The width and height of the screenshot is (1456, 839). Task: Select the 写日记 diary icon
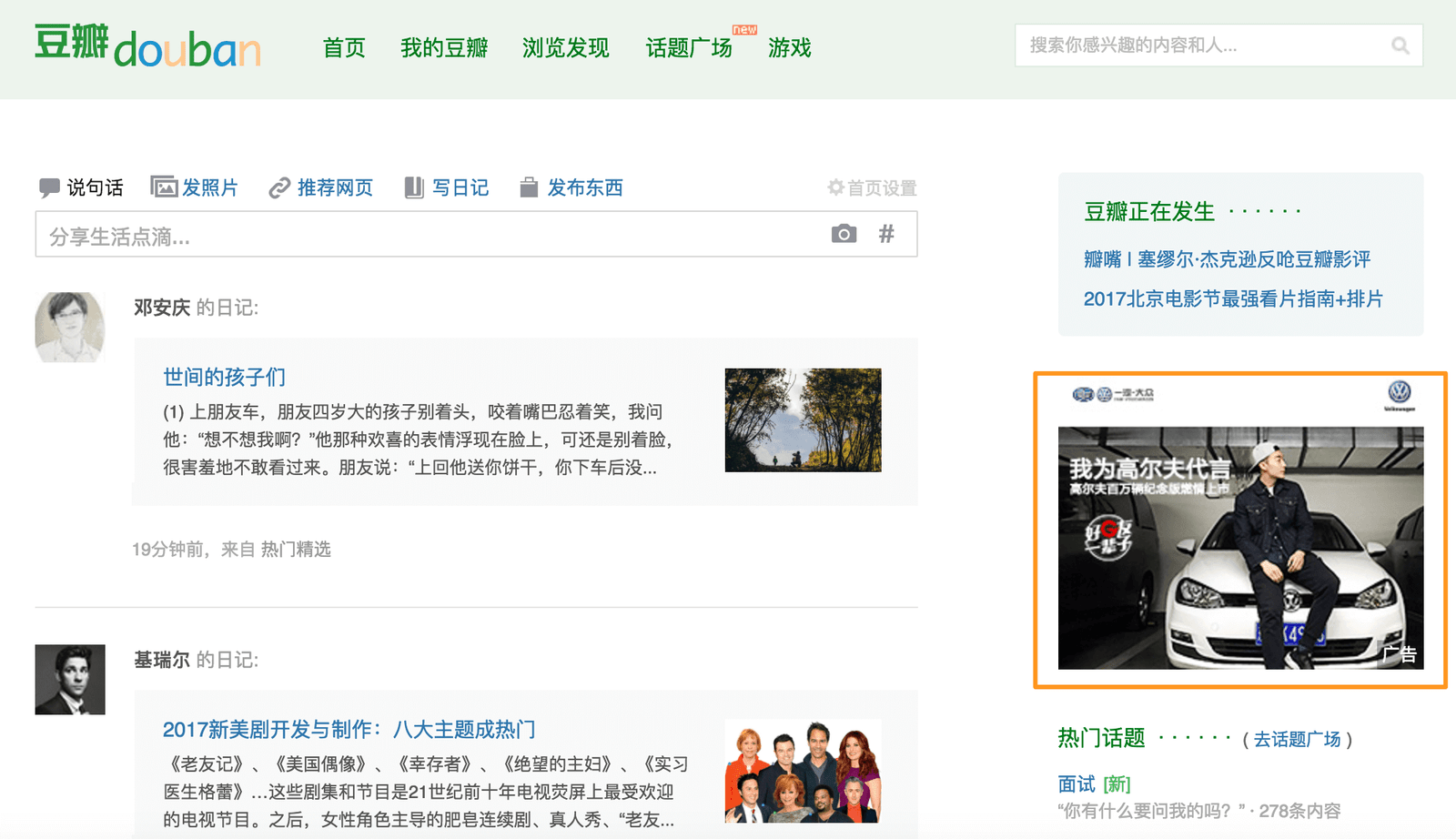pos(414,187)
